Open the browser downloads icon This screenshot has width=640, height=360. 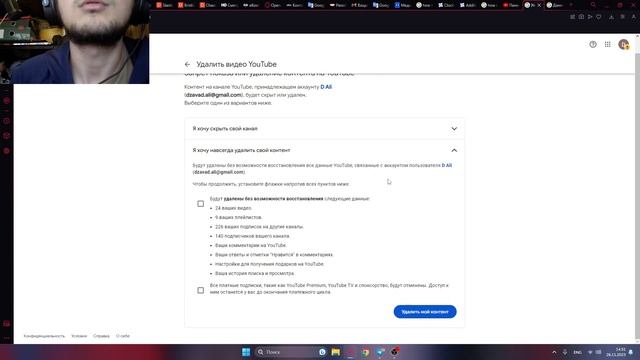point(611,17)
